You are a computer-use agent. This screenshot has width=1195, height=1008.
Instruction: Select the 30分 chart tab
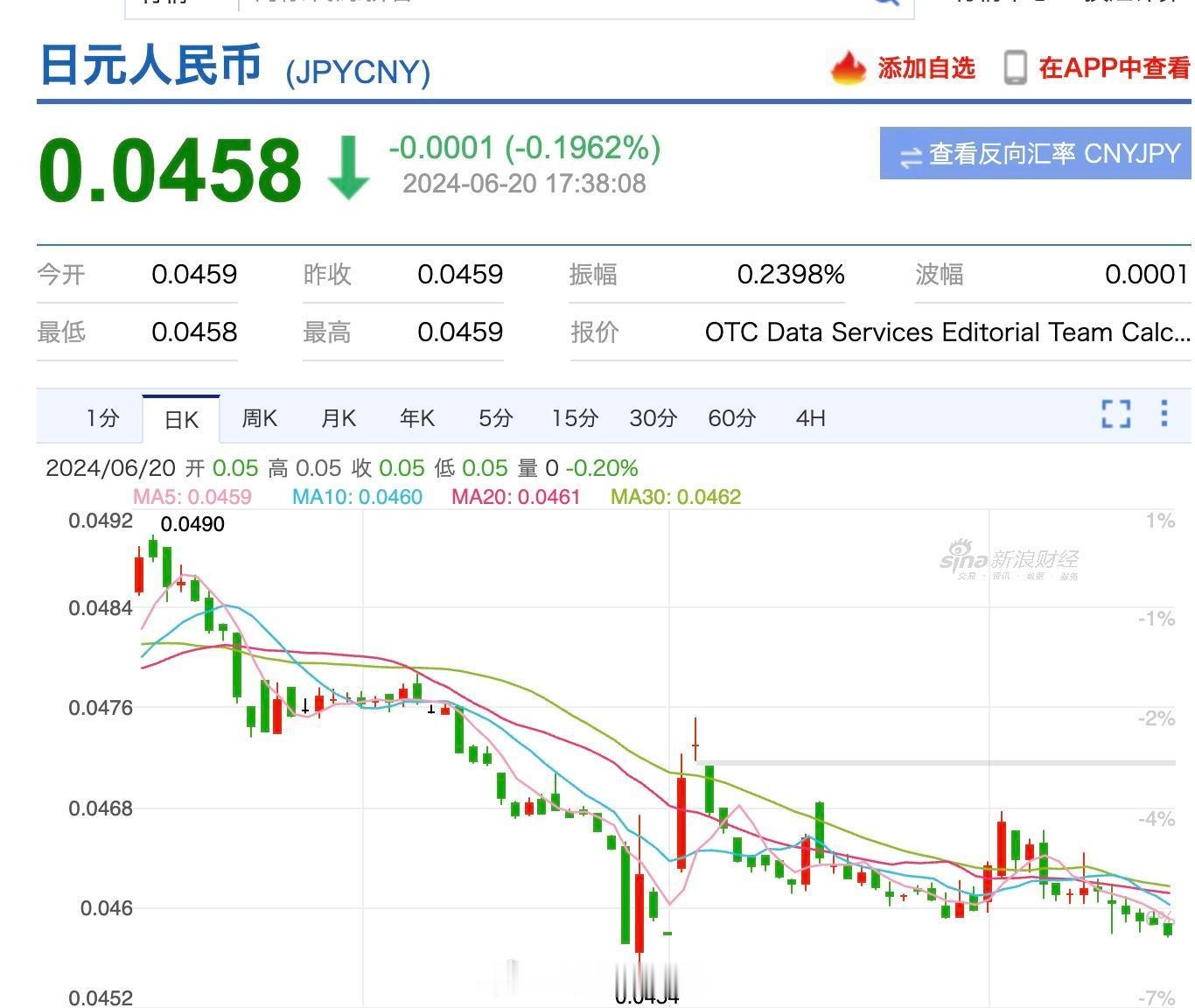(x=653, y=418)
